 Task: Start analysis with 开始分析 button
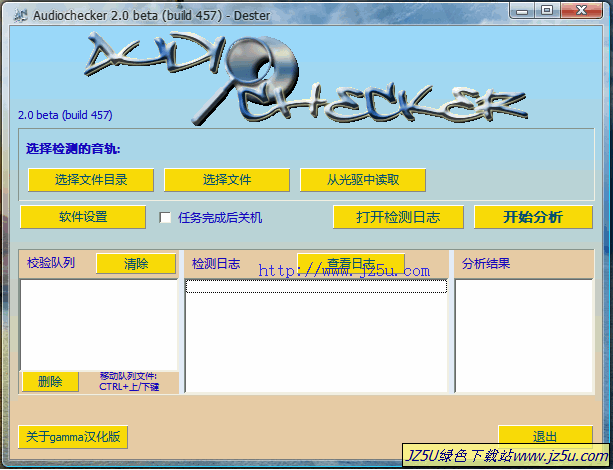tap(533, 217)
